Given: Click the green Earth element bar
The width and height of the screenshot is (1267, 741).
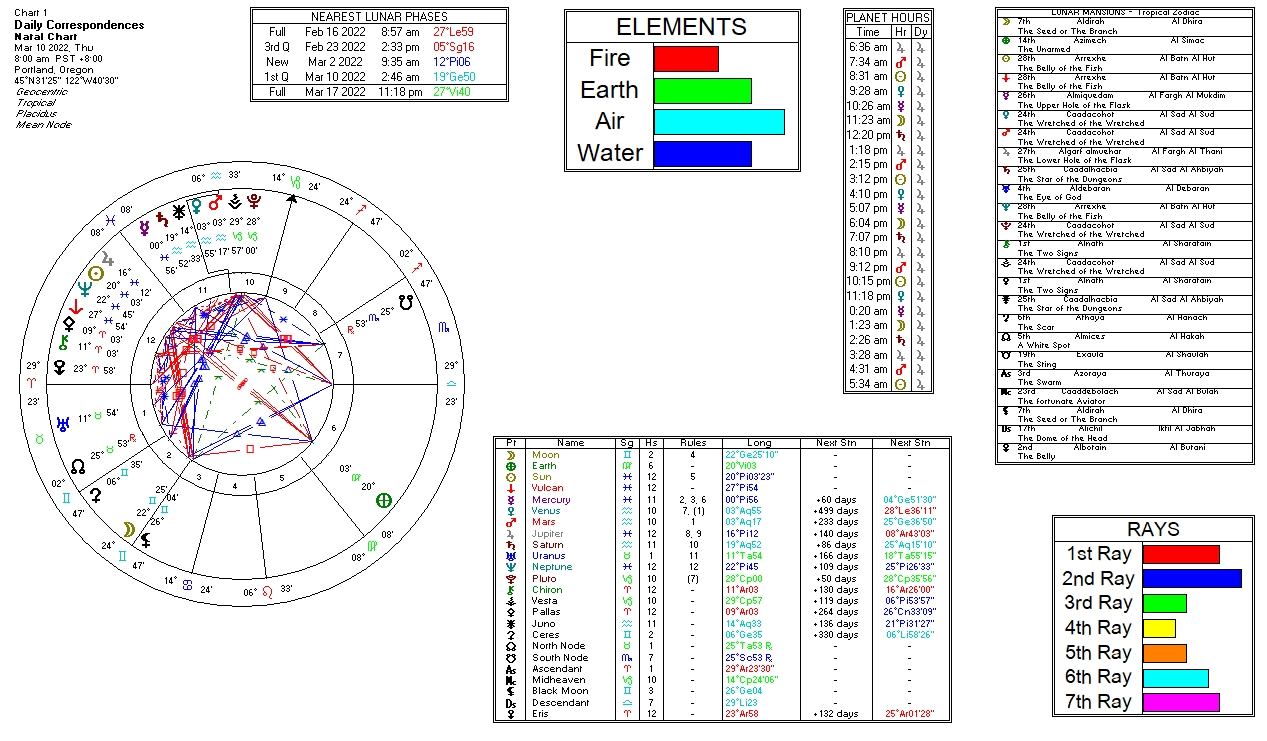Looking at the screenshot, I should point(703,90).
